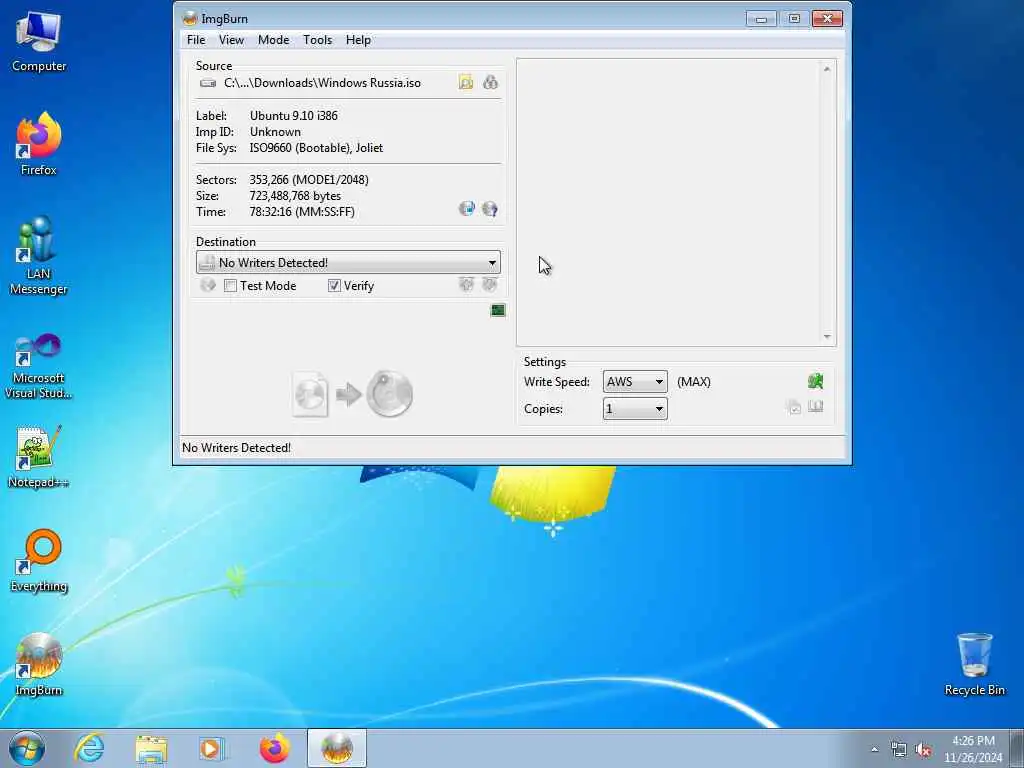Image resolution: width=1024 pixels, height=768 pixels.
Task: Click the drive icon before the source path
Action: (x=208, y=83)
